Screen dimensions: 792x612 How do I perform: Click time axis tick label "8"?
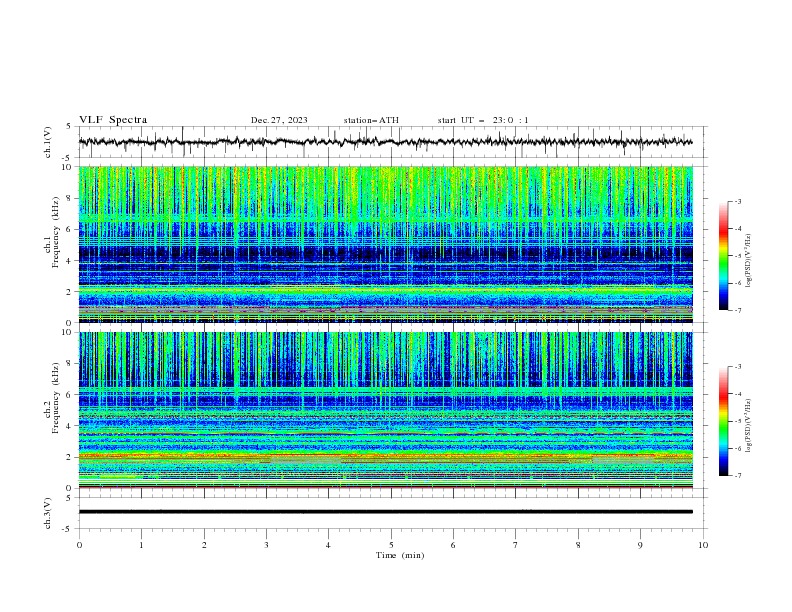pyautogui.click(x=578, y=545)
